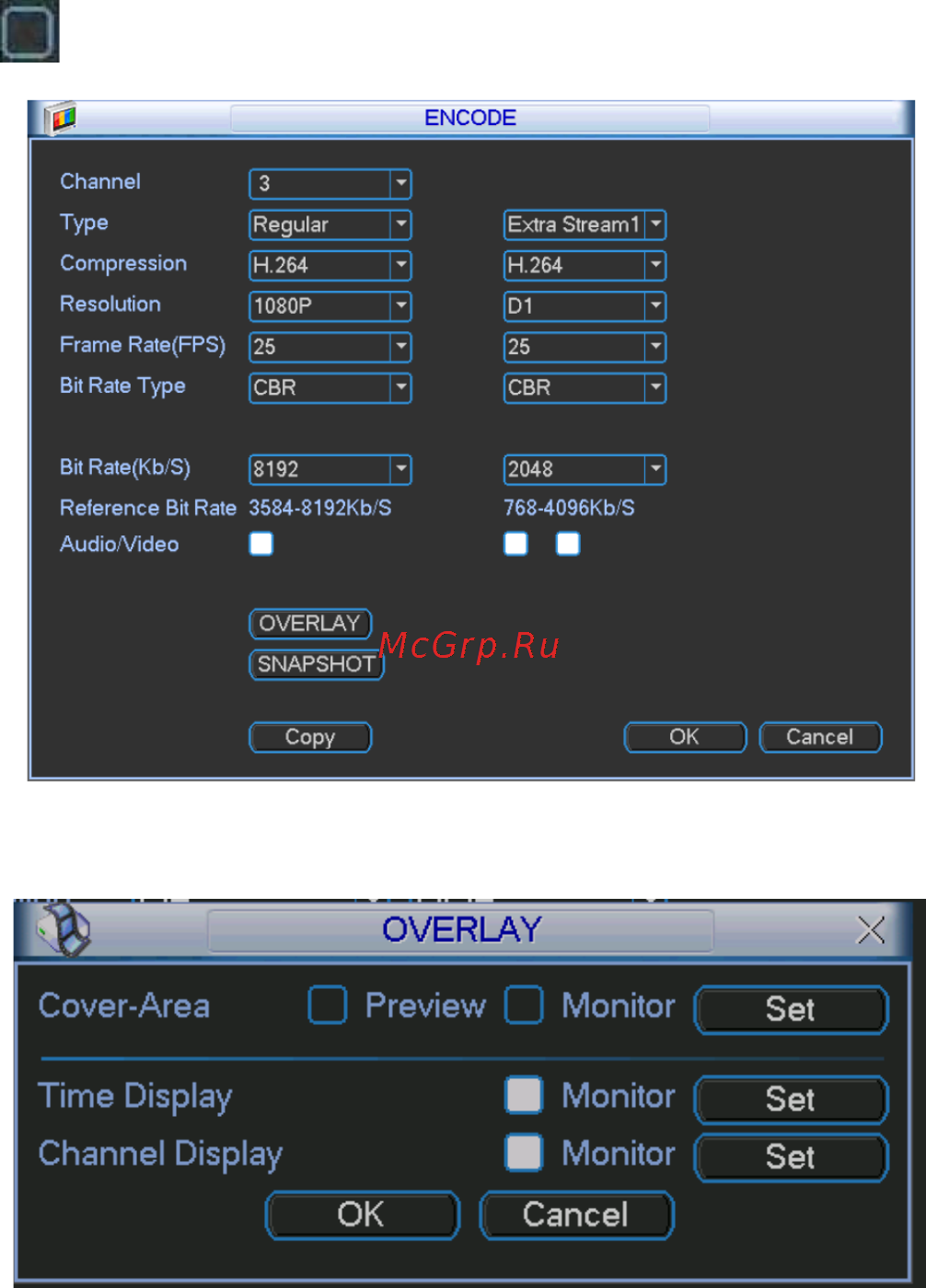Open main stream Bit Rate Type CBR dropdown
Image resolution: width=926 pixels, height=1288 pixels.
pos(330,387)
